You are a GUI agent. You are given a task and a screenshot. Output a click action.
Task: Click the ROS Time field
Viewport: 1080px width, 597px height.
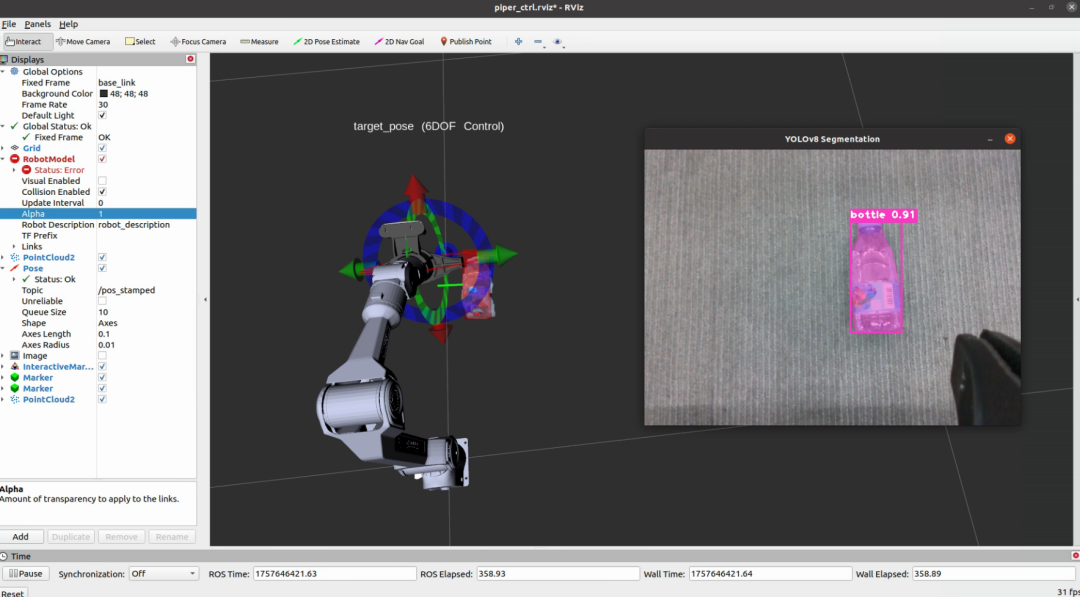[335, 574]
